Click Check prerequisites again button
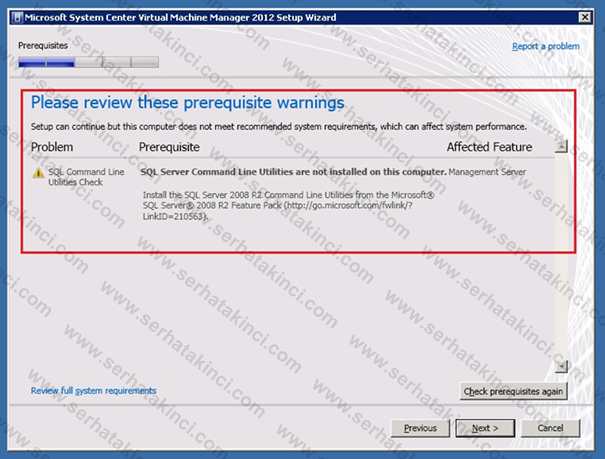Screen dimensions: 605x459 (x=513, y=392)
